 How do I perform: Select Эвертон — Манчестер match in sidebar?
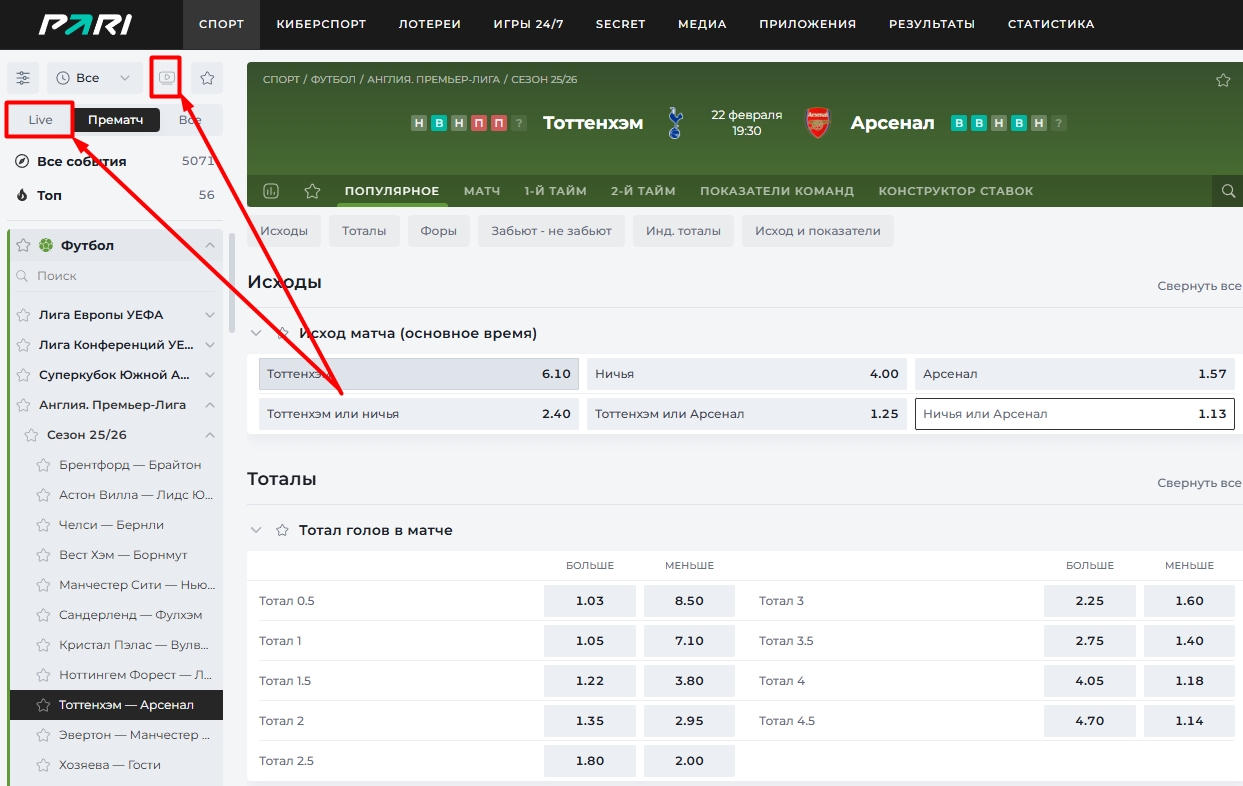click(x=134, y=735)
